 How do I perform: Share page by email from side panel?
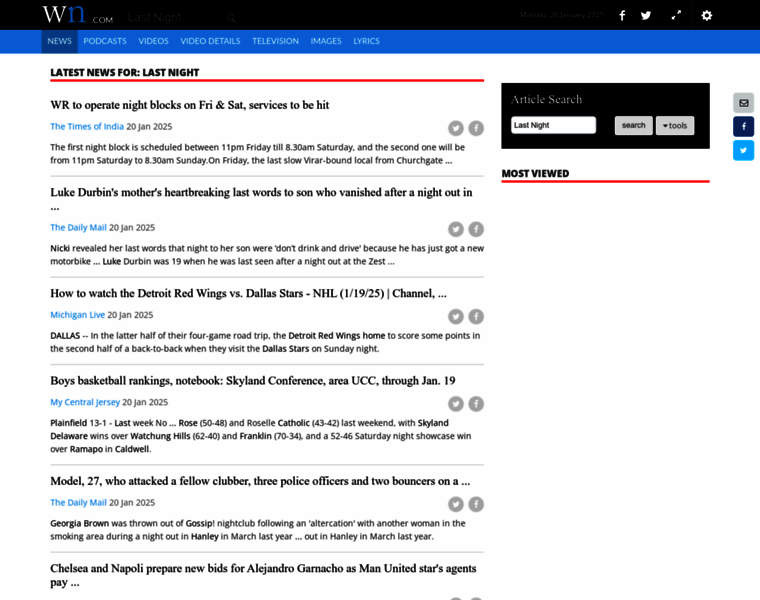point(743,103)
